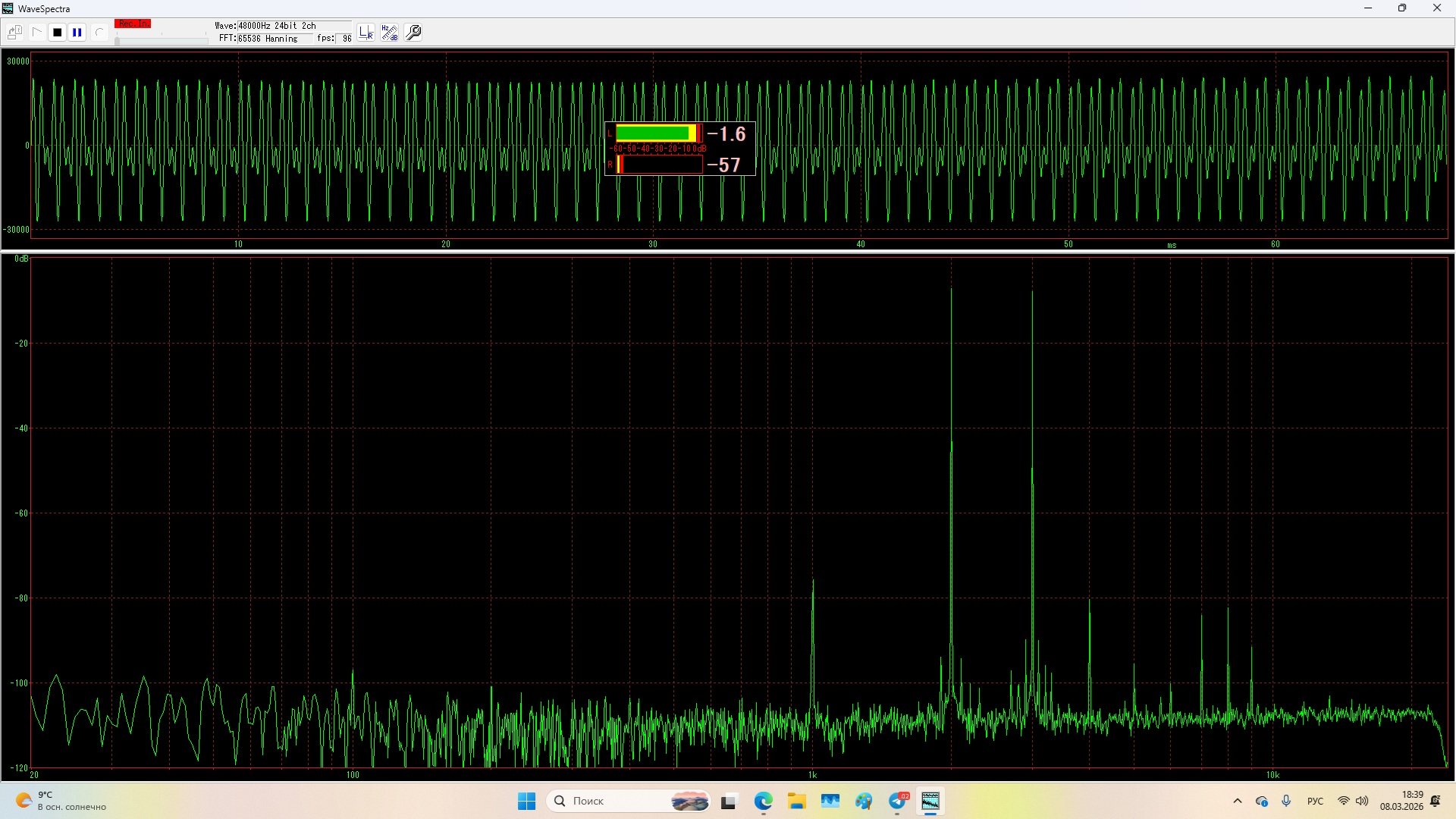Click the FFT 65536 Hanning field
Image resolution: width=1456 pixels, height=819 pixels.
pyautogui.click(x=266, y=39)
